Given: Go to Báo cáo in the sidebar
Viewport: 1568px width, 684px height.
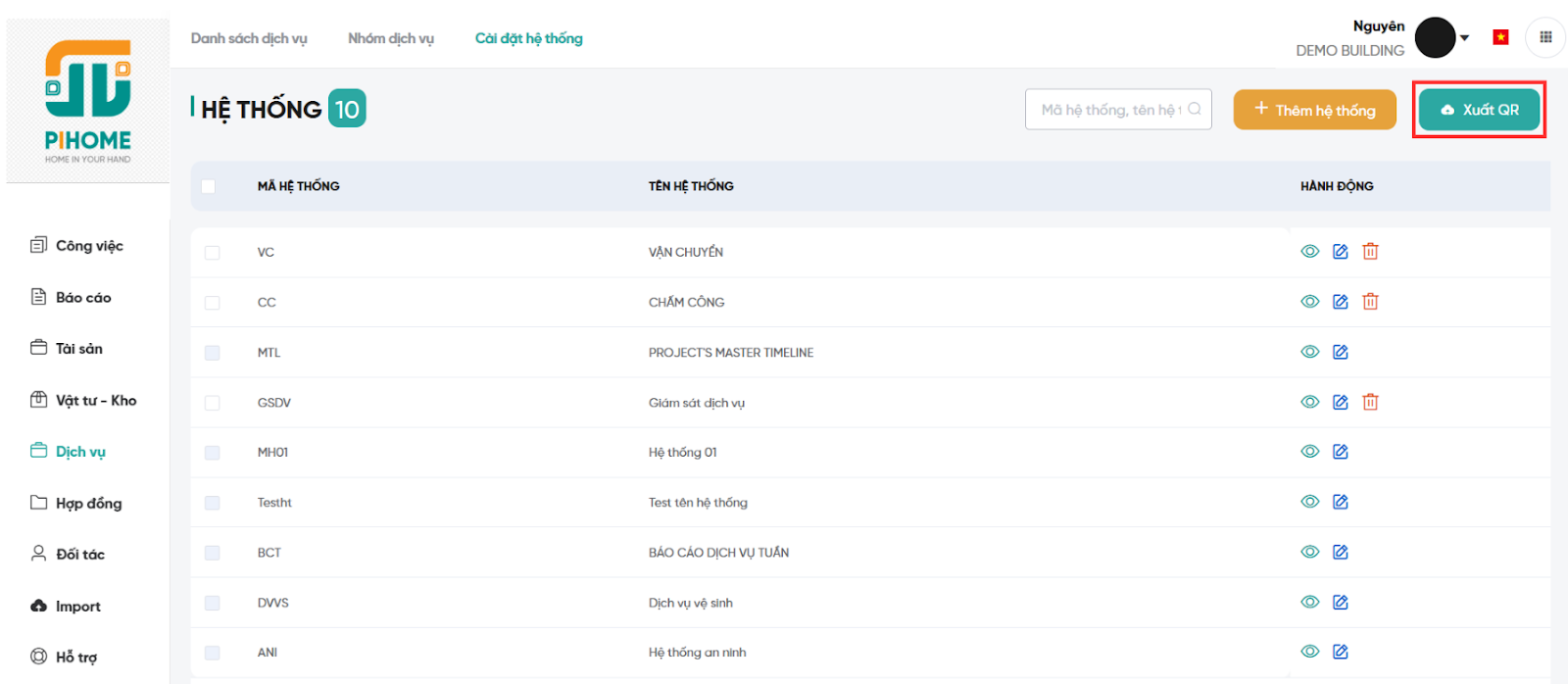Looking at the screenshot, I should 82,297.
